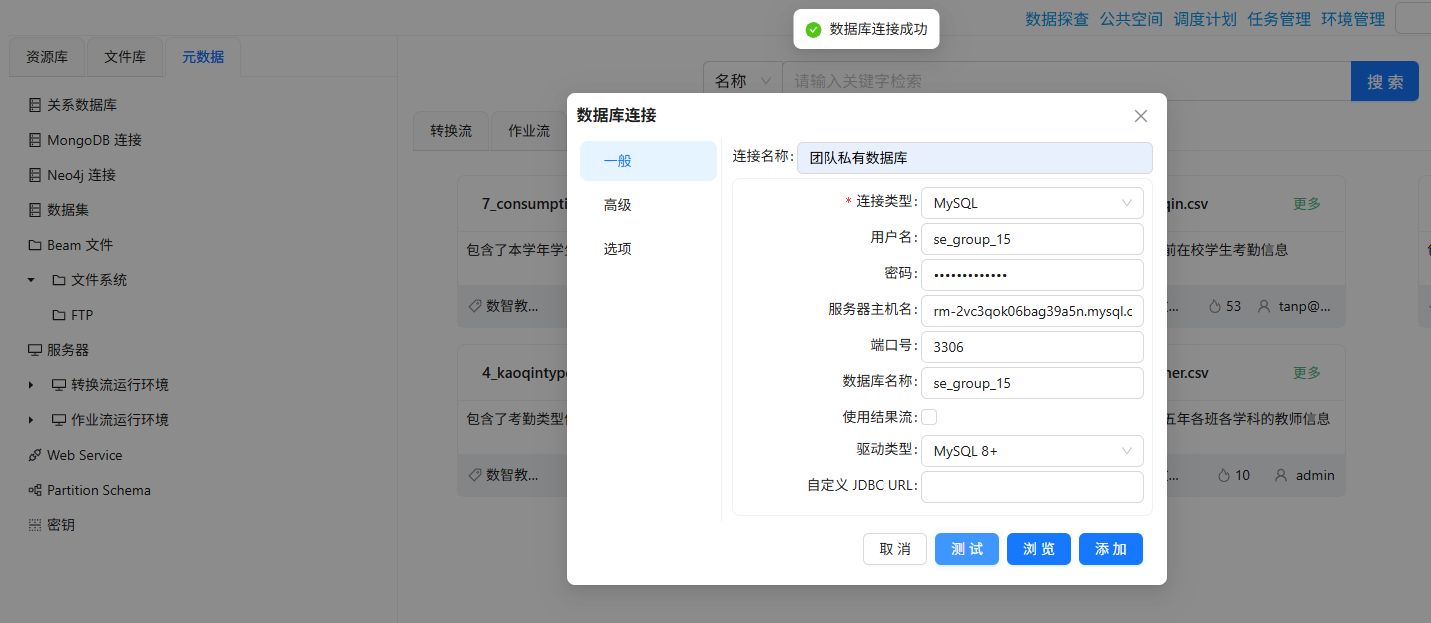Open the 作业流 tab
1431x623 pixels.
pyautogui.click(x=529, y=131)
